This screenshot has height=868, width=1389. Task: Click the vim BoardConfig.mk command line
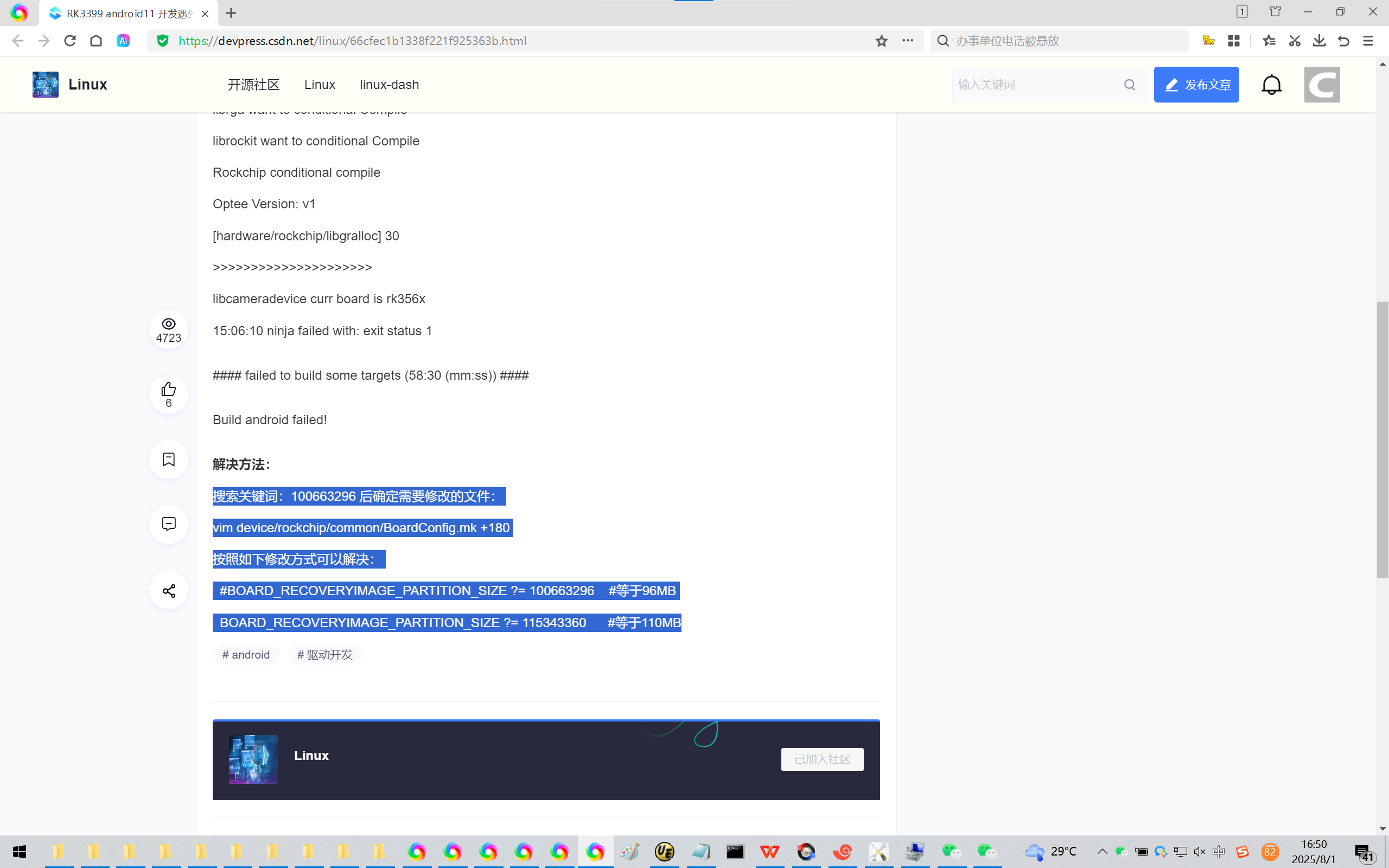click(x=361, y=527)
